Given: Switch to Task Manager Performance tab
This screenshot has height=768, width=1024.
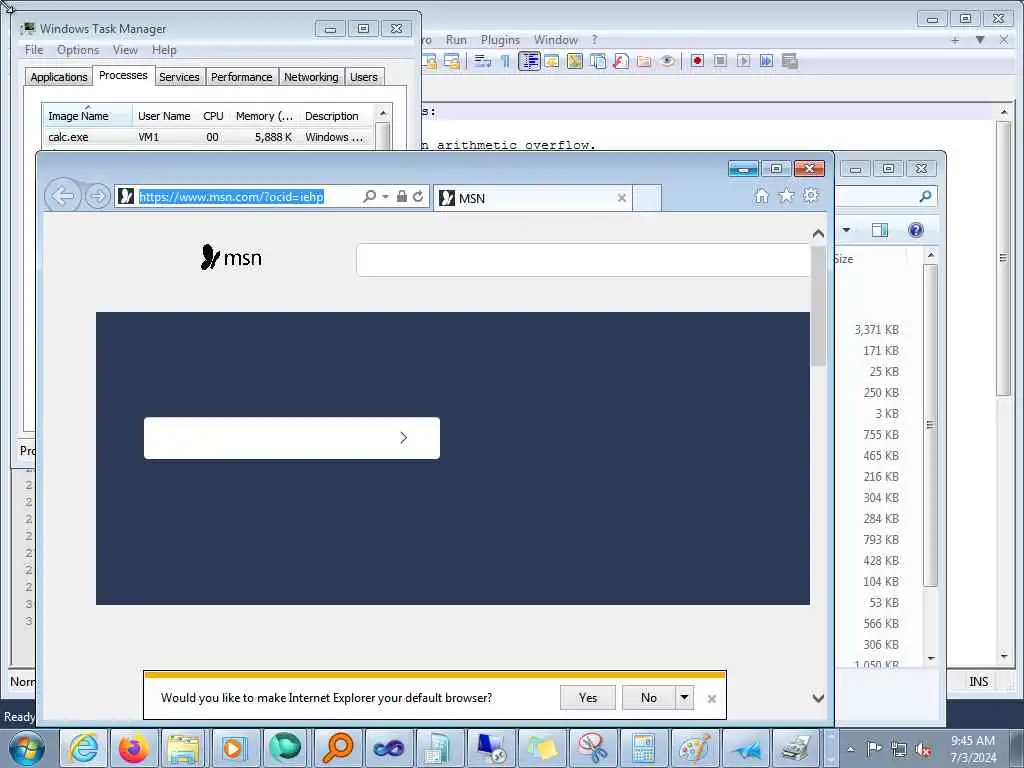Looking at the screenshot, I should (242, 77).
